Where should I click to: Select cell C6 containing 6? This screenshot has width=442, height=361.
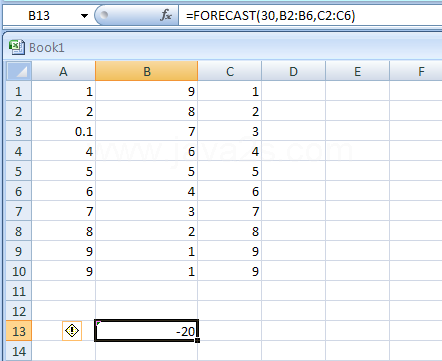click(230, 191)
